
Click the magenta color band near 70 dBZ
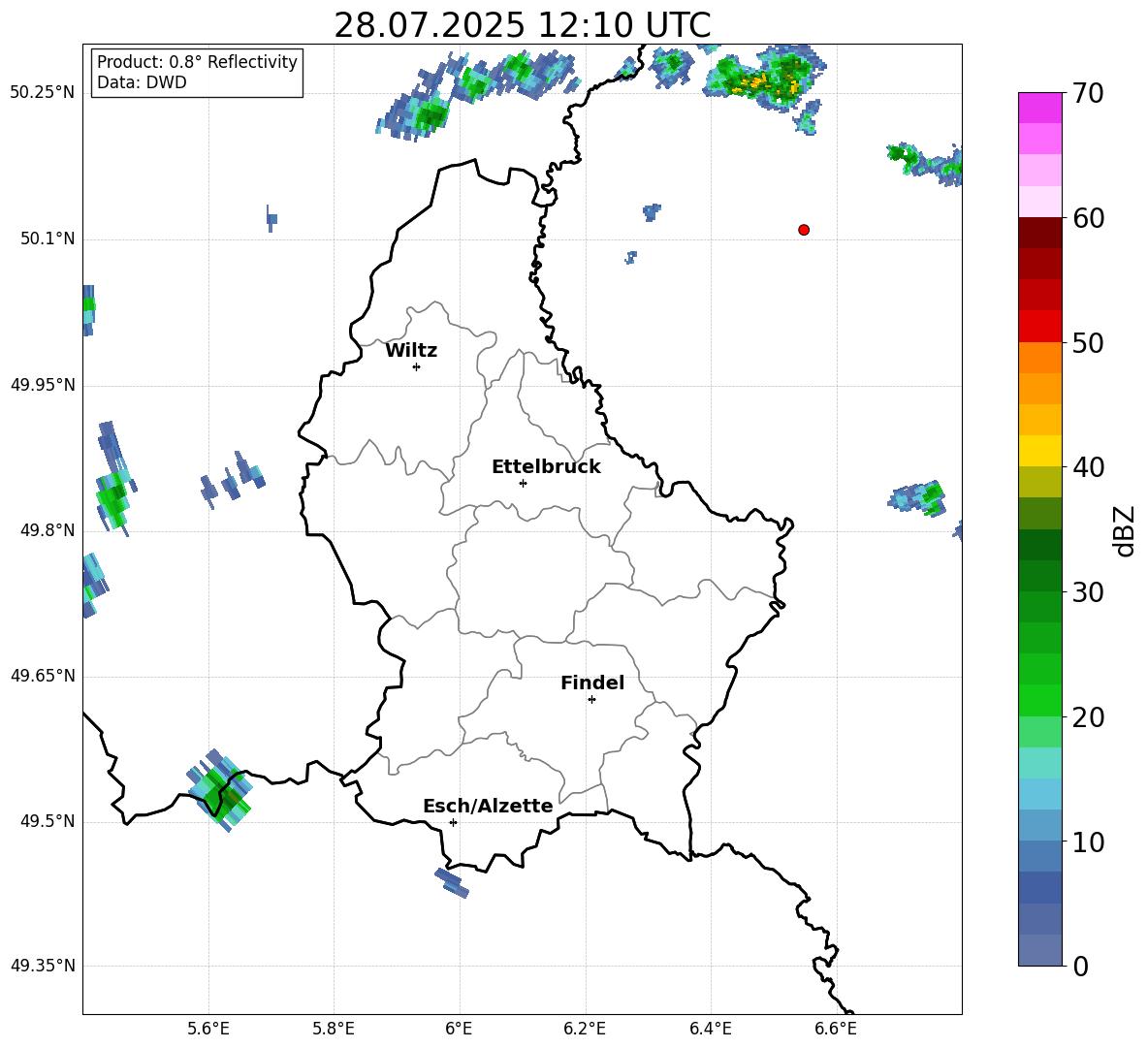pos(1040,108)
